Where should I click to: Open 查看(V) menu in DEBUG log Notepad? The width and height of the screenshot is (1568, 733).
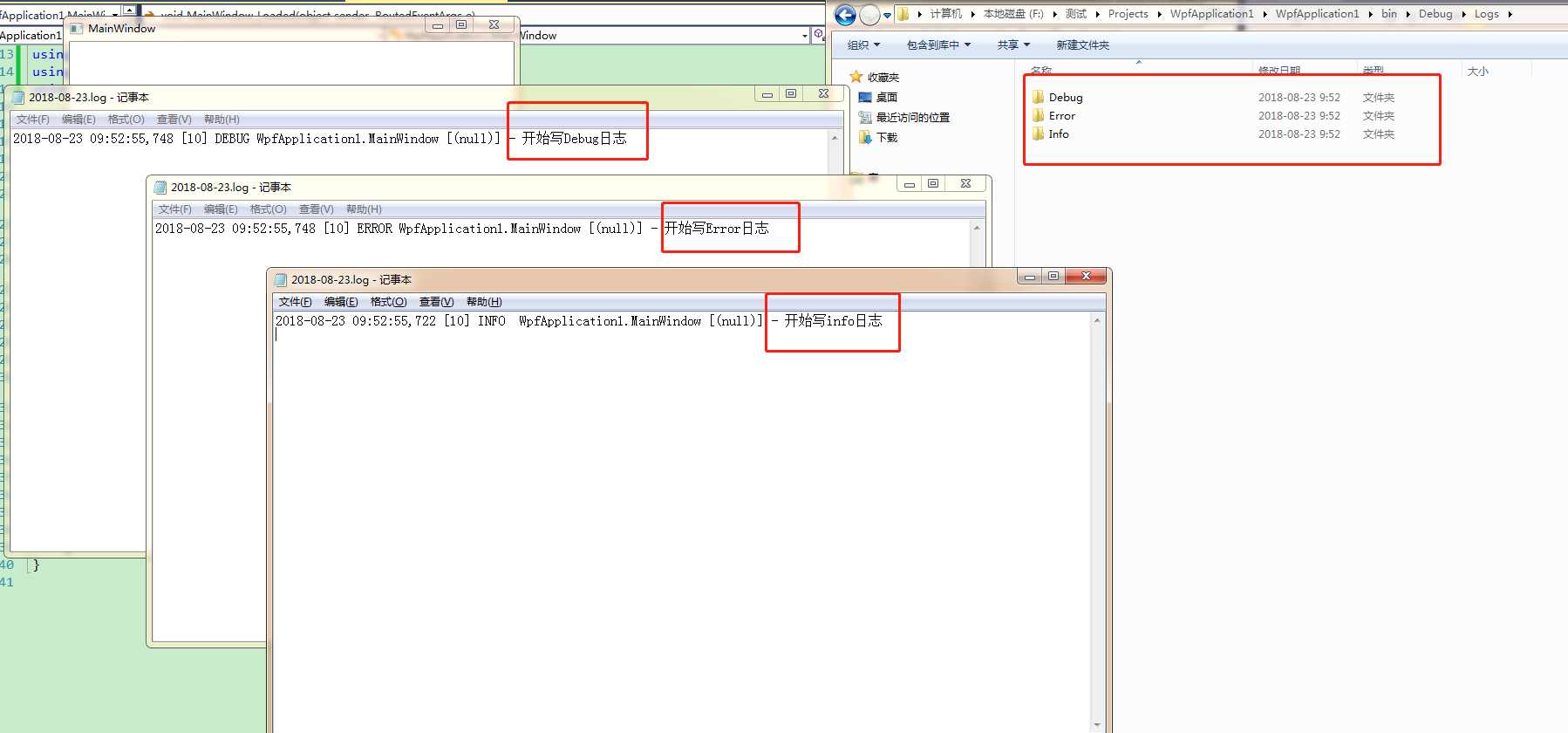click(174, 120)
